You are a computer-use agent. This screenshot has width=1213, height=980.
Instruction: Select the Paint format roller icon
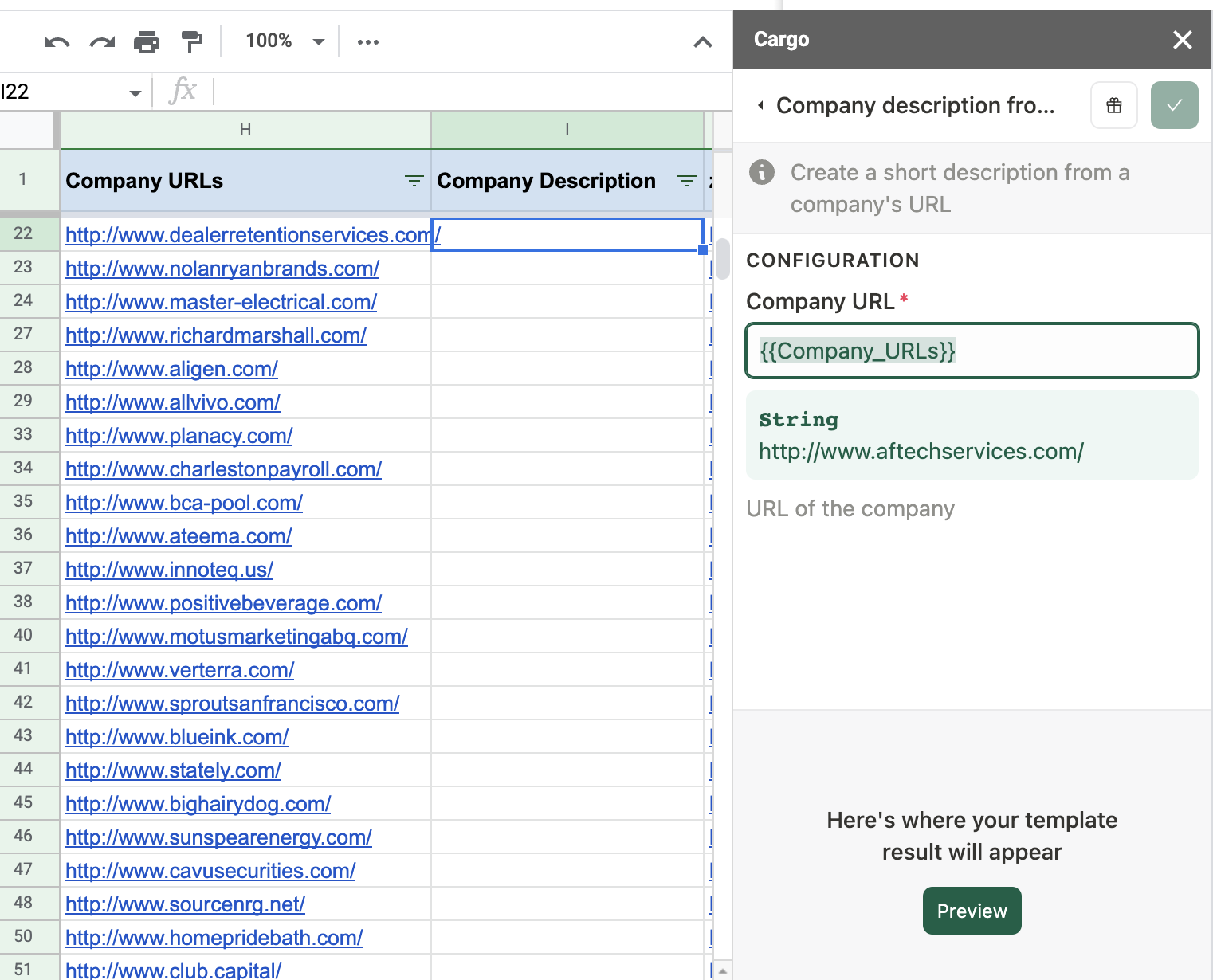[191, 41]
